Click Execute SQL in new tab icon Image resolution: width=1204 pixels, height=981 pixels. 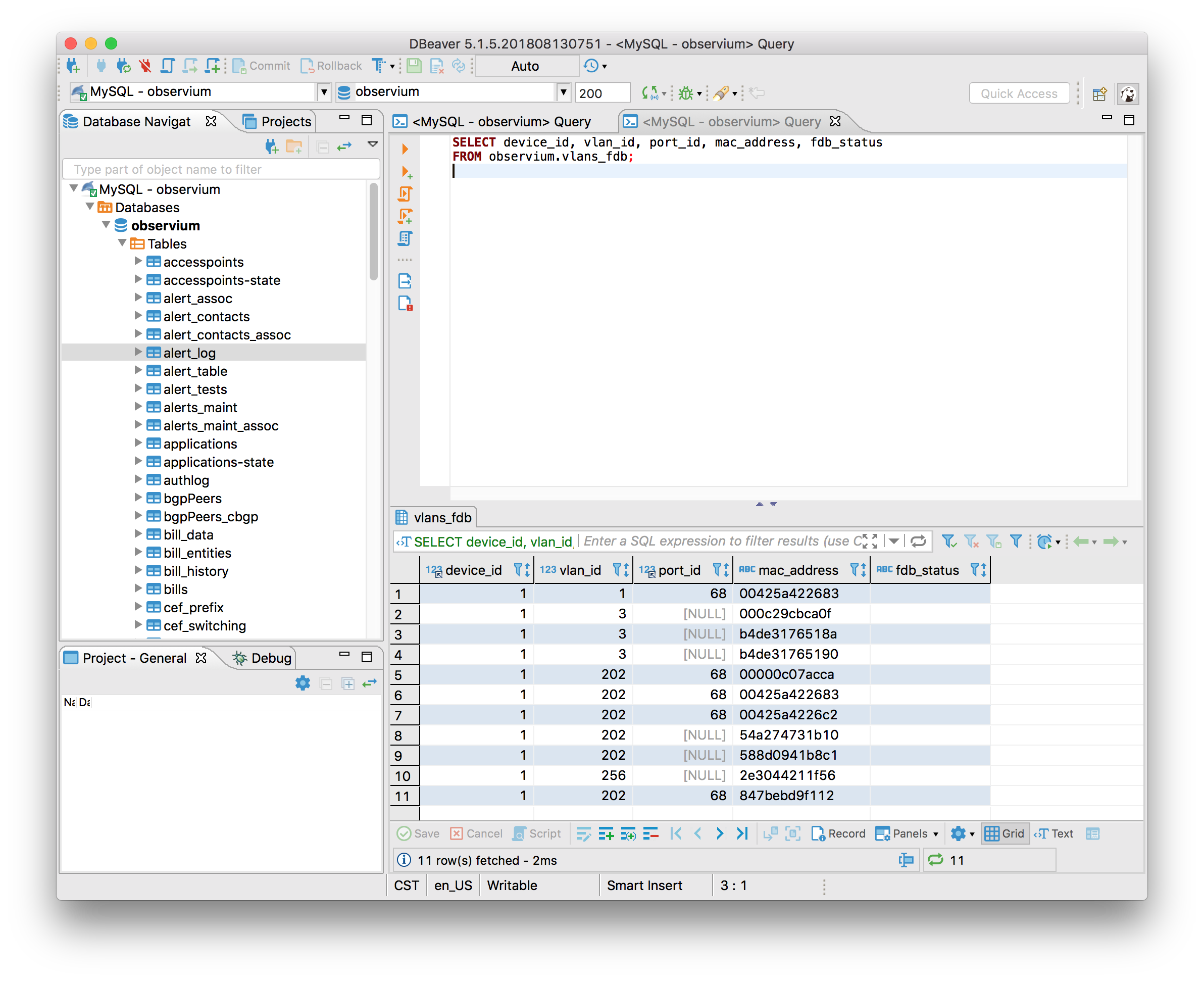click(x=406, y=172)
